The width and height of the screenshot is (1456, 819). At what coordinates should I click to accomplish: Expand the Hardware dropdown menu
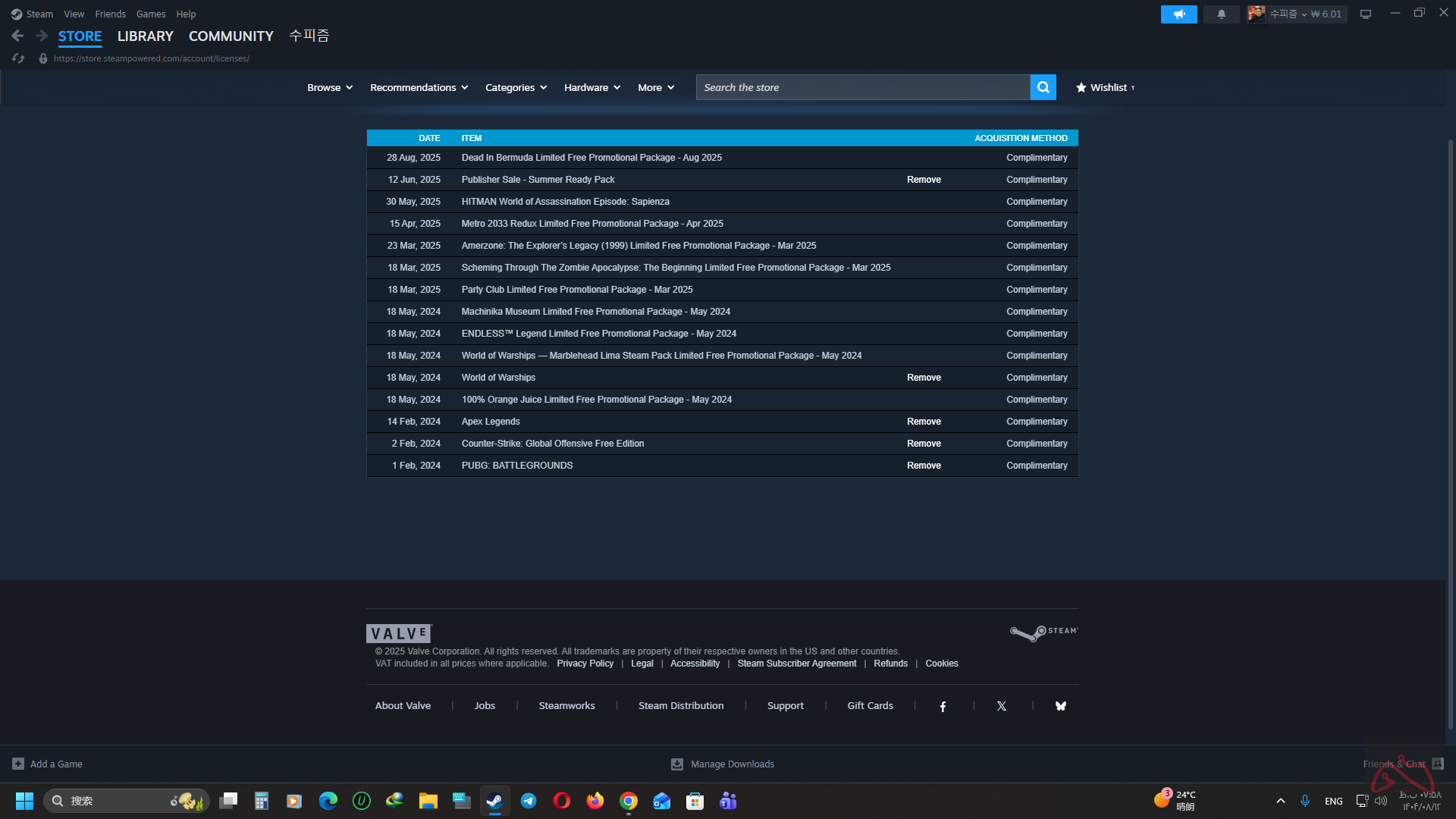[591, 87]
